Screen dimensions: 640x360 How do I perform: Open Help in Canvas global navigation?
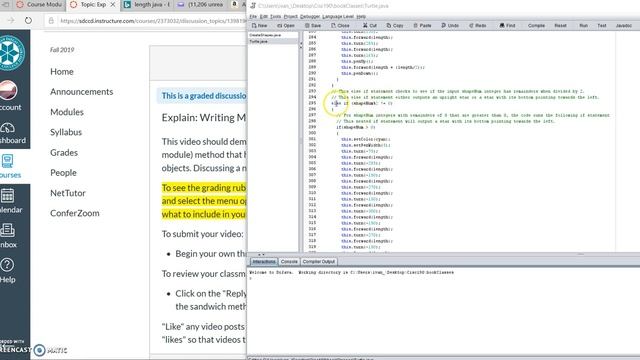coord(8,271)
